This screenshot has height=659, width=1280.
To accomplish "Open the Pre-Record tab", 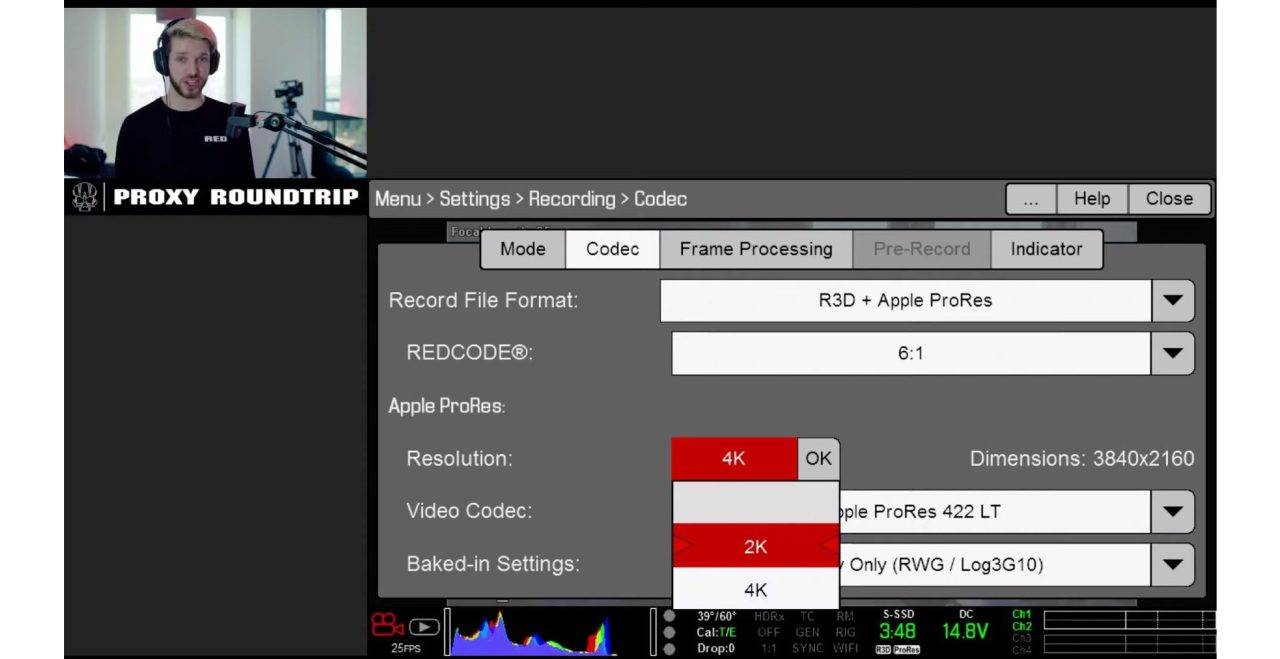I will (x=921, y=249).
